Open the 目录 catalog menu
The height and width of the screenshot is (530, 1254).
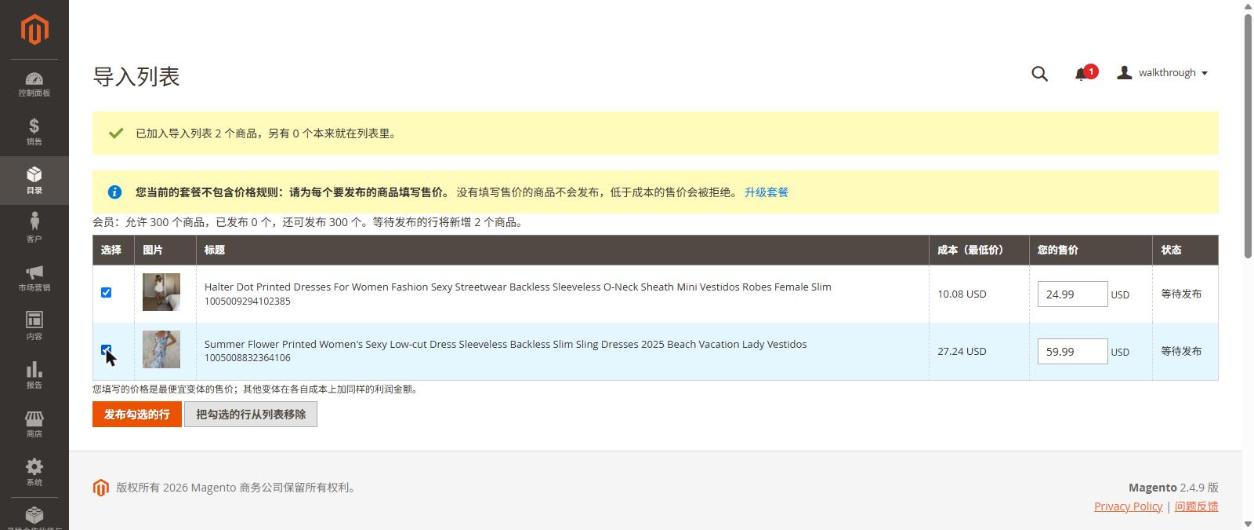[34, 180]
